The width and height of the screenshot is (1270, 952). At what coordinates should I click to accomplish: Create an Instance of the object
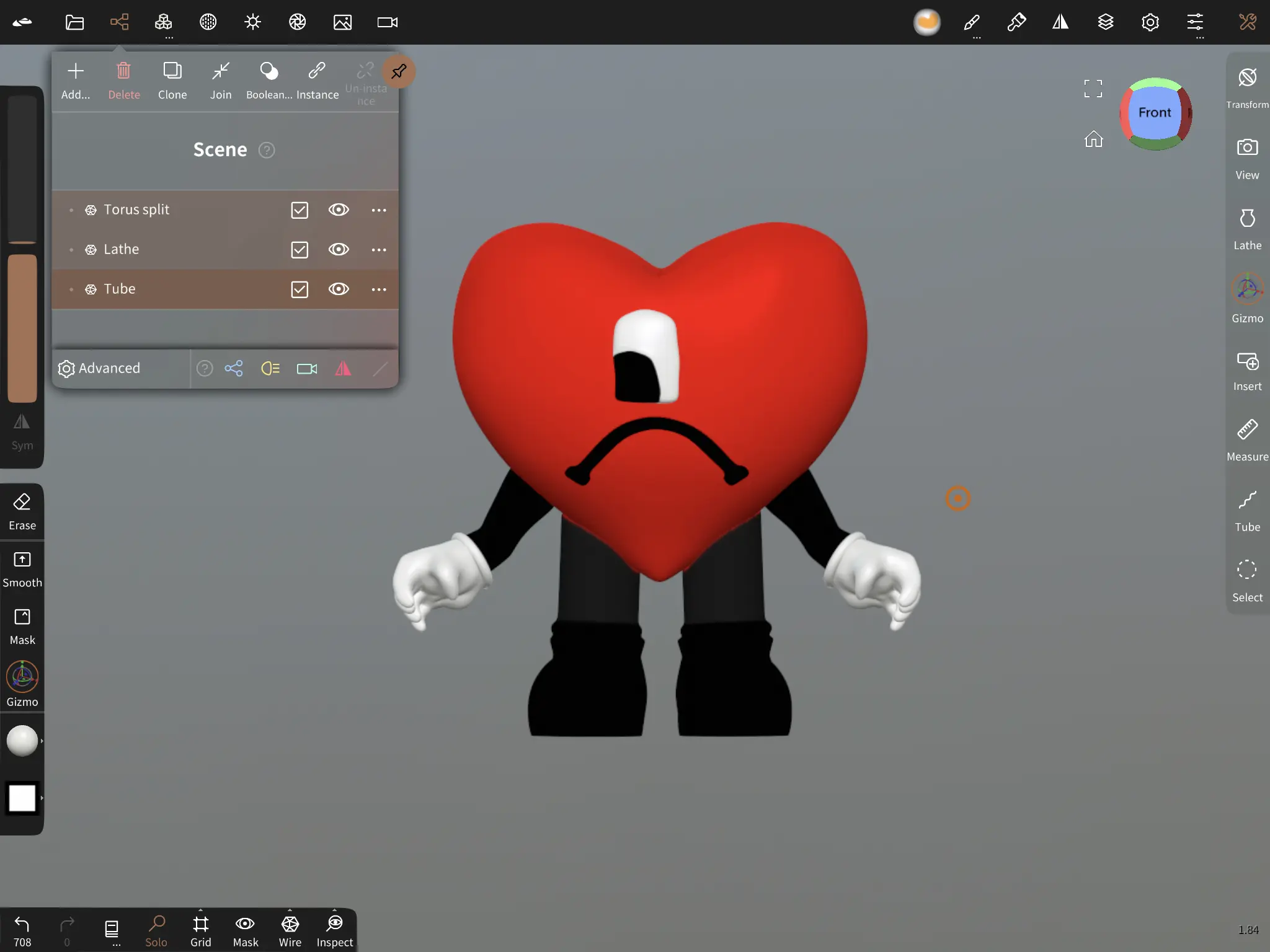coord(317,81)
